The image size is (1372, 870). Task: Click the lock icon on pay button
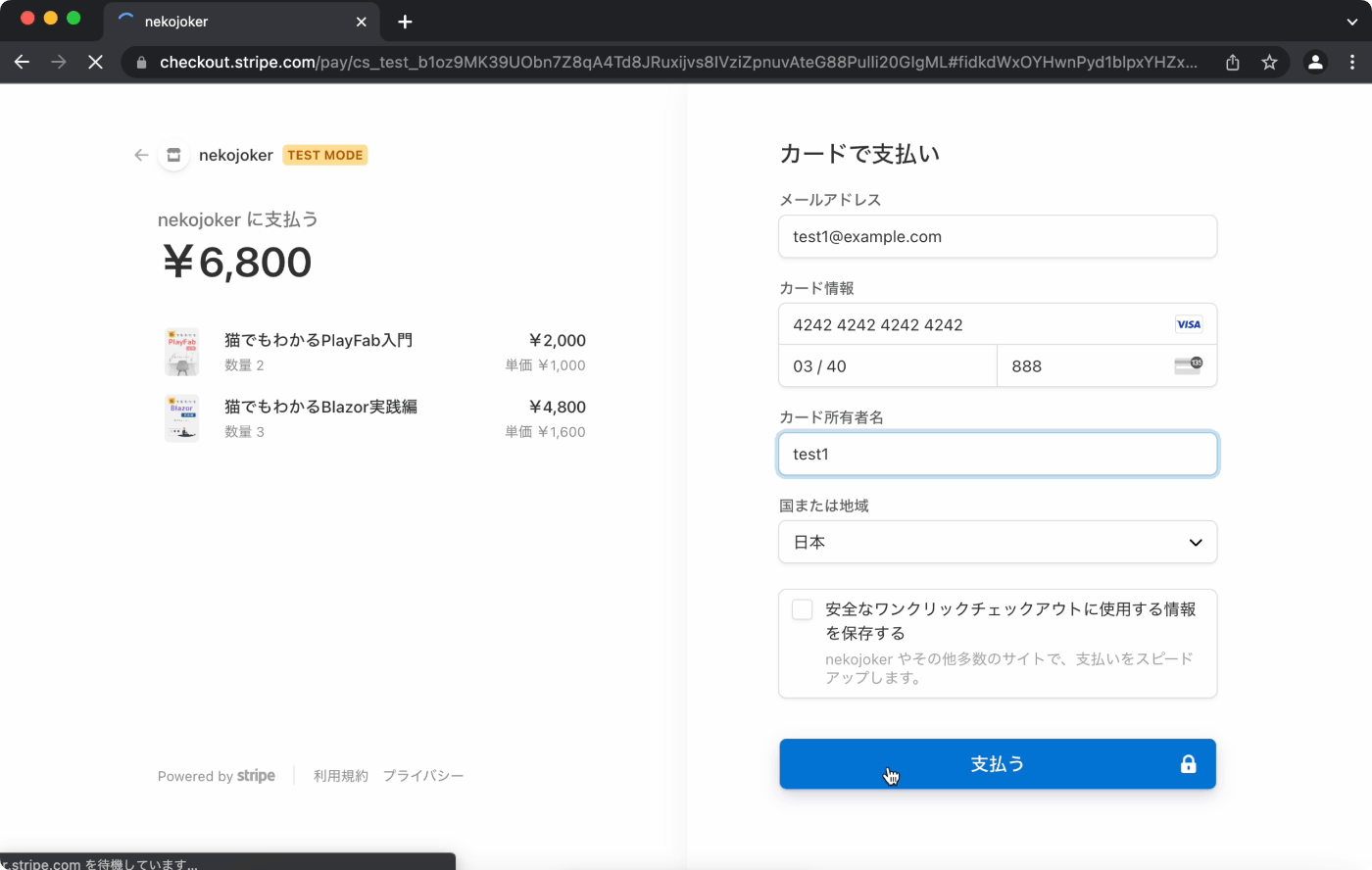tap(1188, 764)
